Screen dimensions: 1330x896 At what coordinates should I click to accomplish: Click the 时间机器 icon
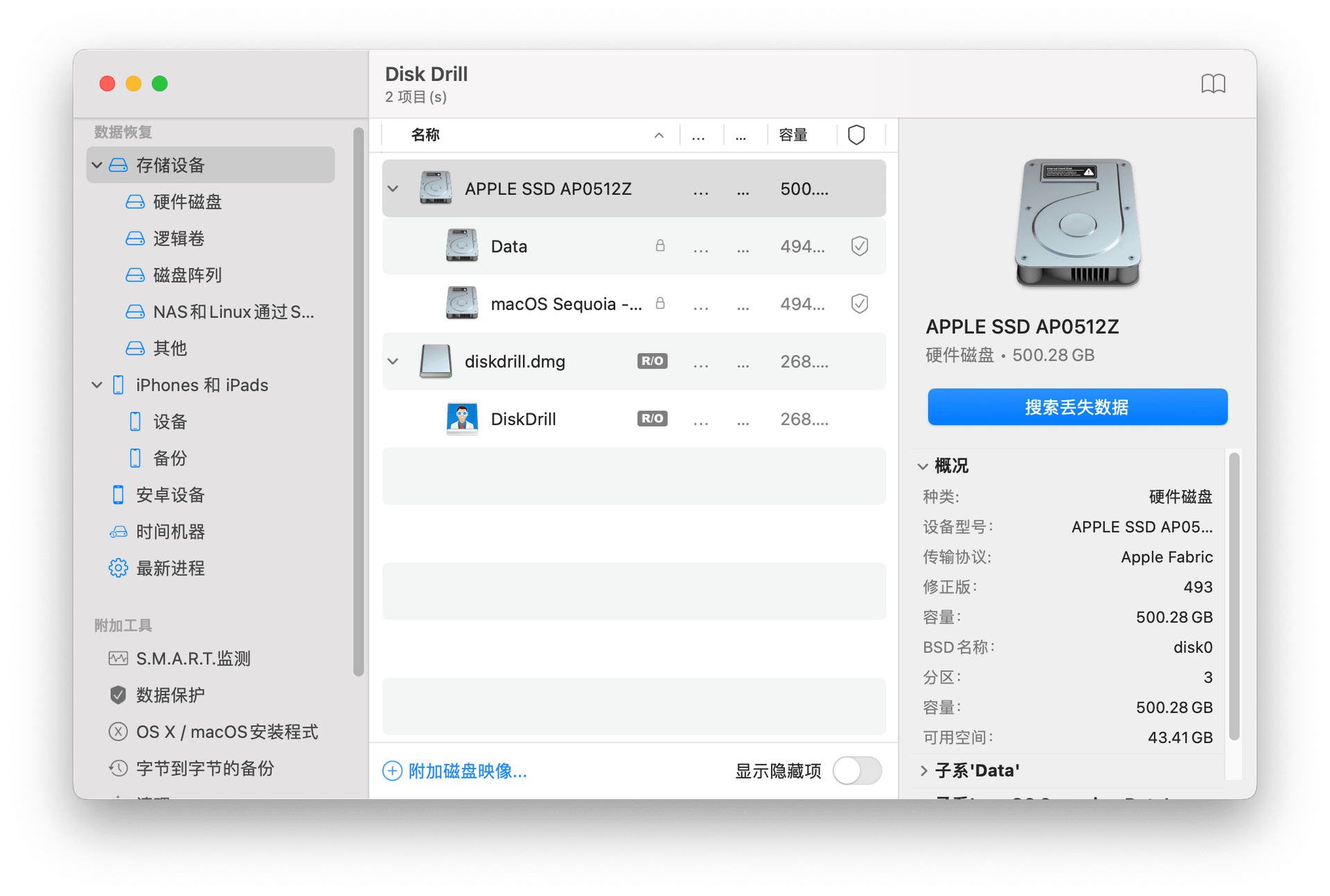coord(118,532)
